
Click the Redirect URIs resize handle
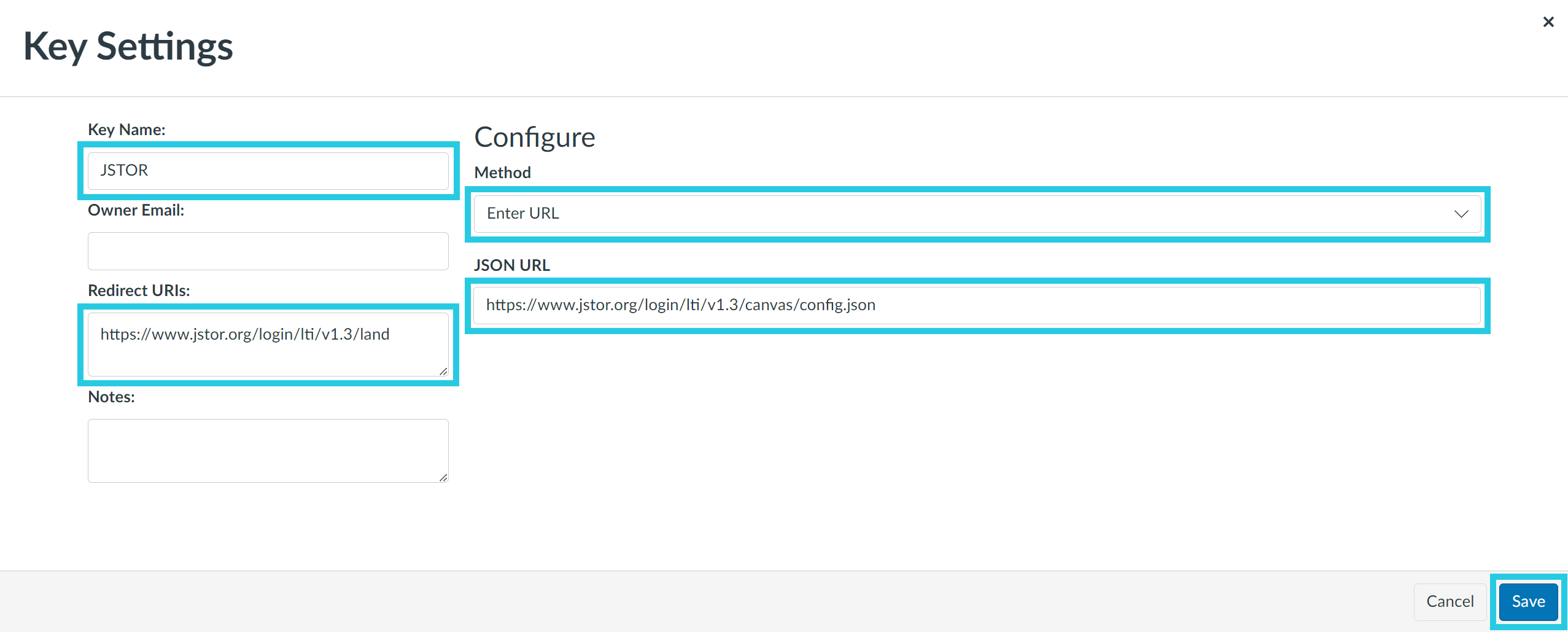(443, 372)
